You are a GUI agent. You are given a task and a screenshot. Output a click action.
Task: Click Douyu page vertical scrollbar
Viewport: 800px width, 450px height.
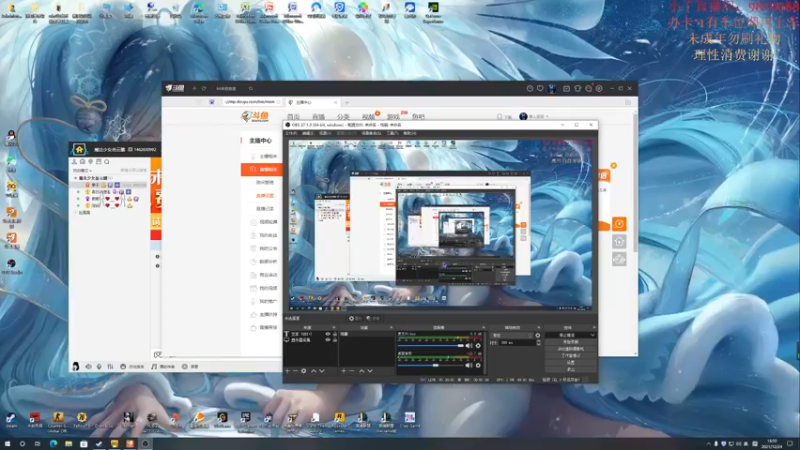(635, 184)
